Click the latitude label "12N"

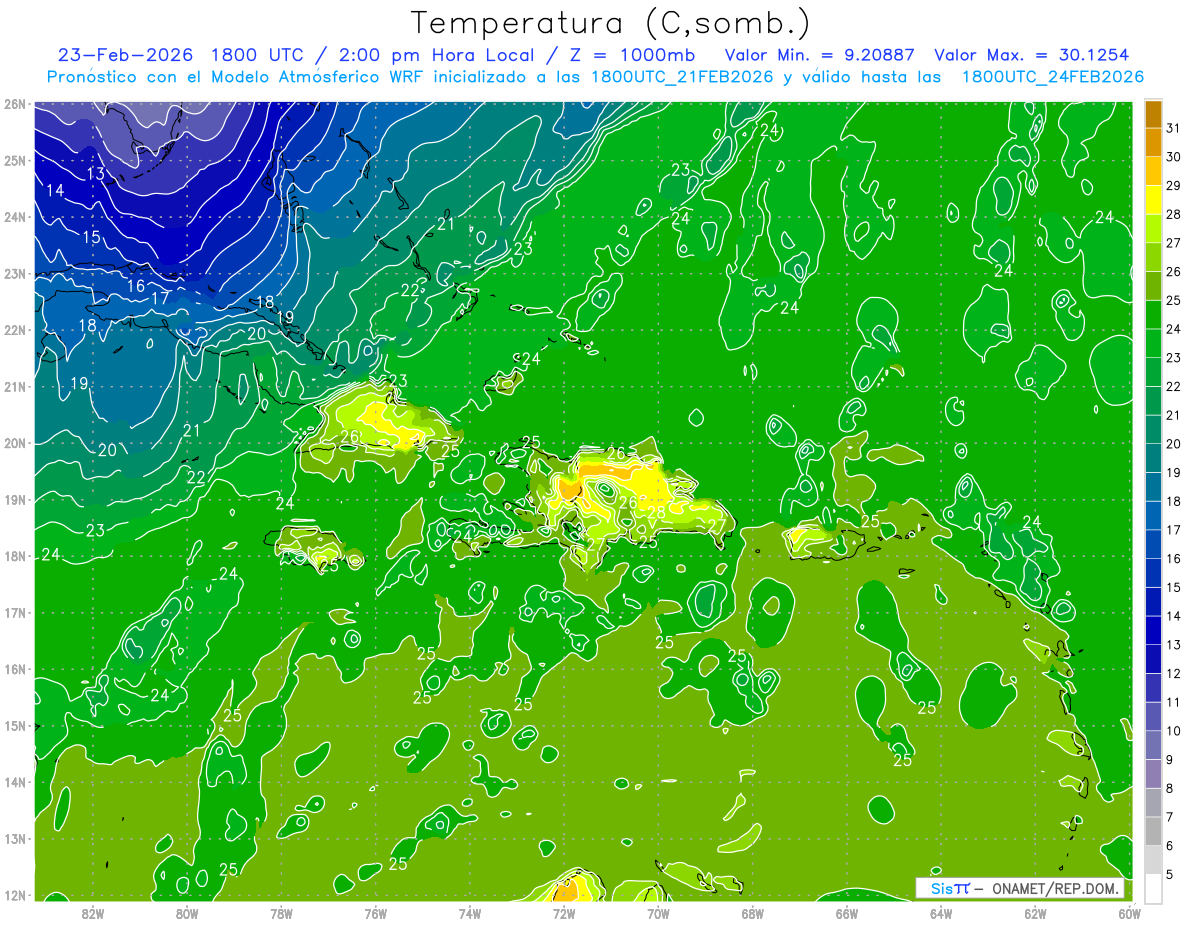tap(15, 895)
